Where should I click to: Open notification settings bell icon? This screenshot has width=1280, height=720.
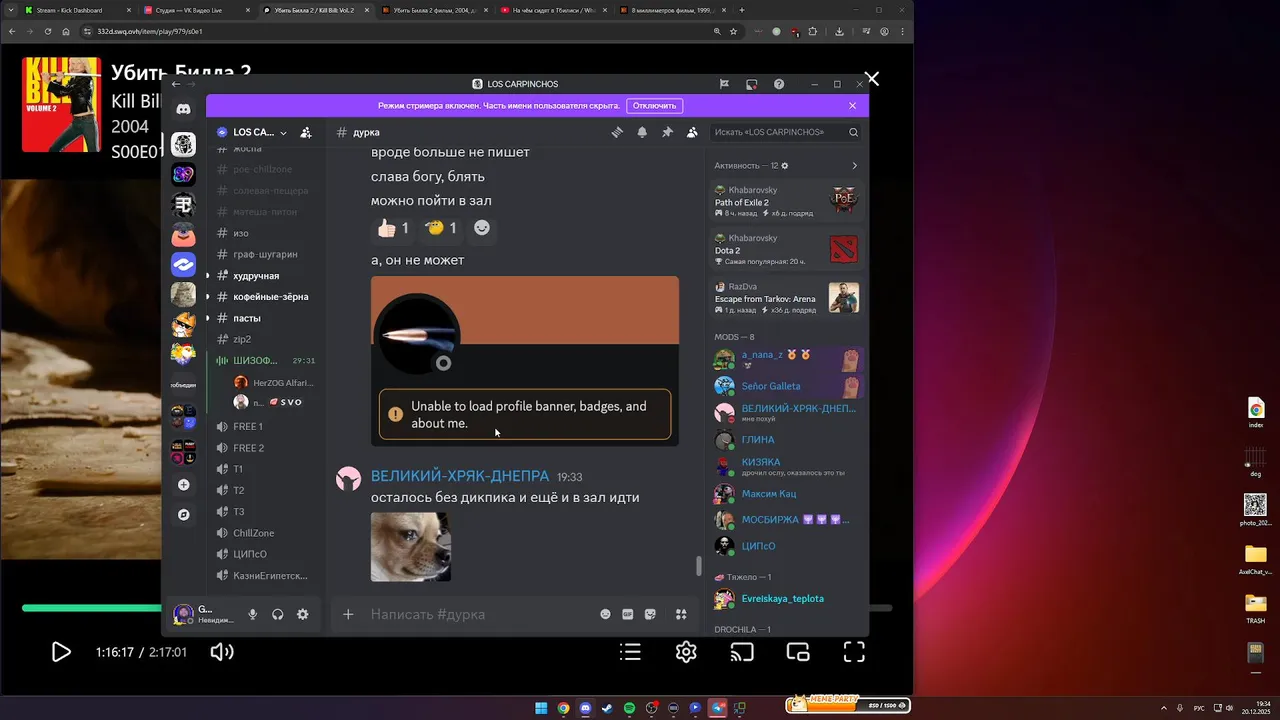click(642, 132)
